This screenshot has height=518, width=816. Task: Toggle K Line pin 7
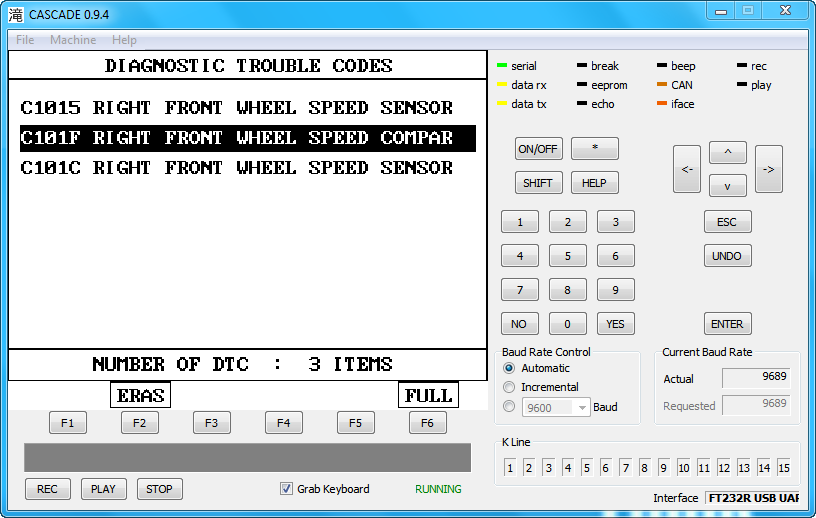coord(626,468)
